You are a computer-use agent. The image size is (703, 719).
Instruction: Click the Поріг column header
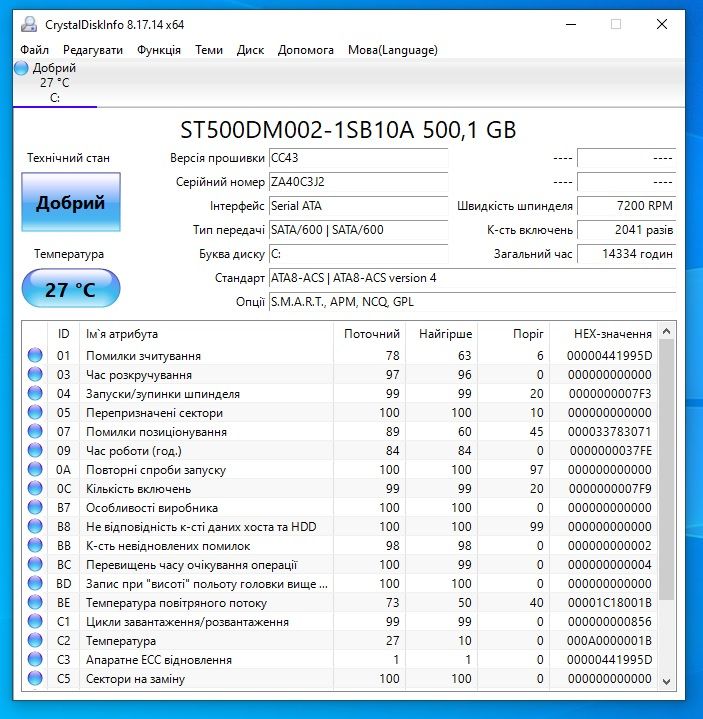[514, 333]
